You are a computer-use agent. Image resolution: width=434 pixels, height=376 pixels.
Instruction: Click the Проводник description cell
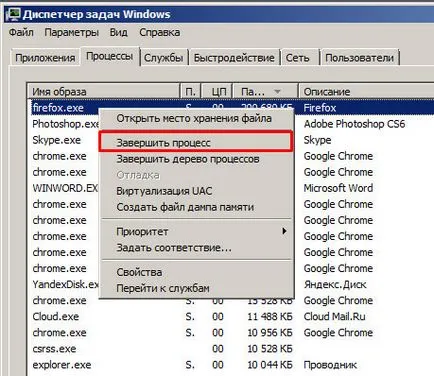coord(330,365)
